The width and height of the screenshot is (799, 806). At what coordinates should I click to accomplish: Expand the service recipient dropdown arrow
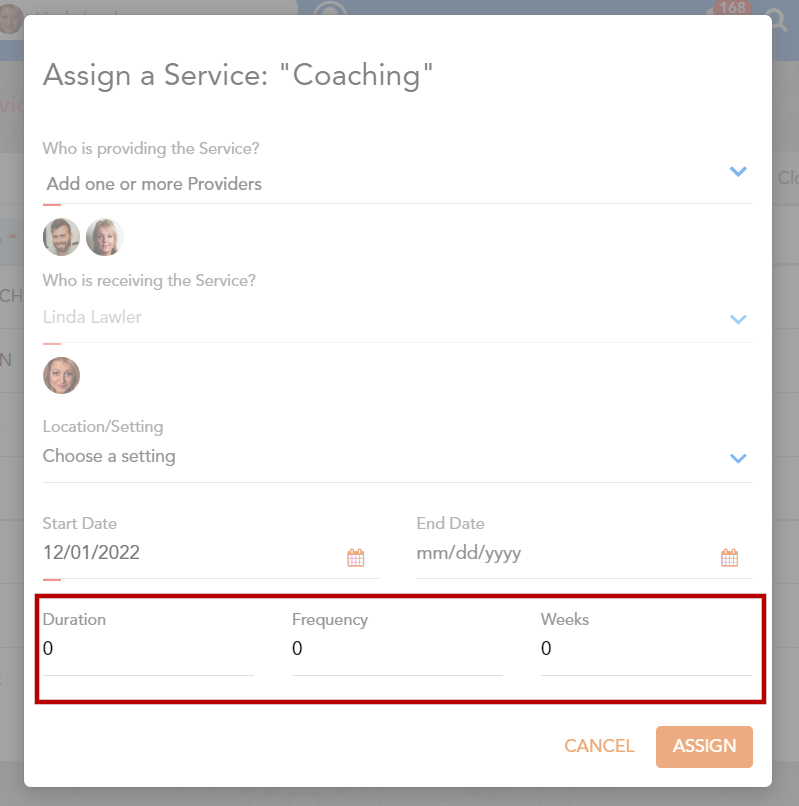pos(738,320)
